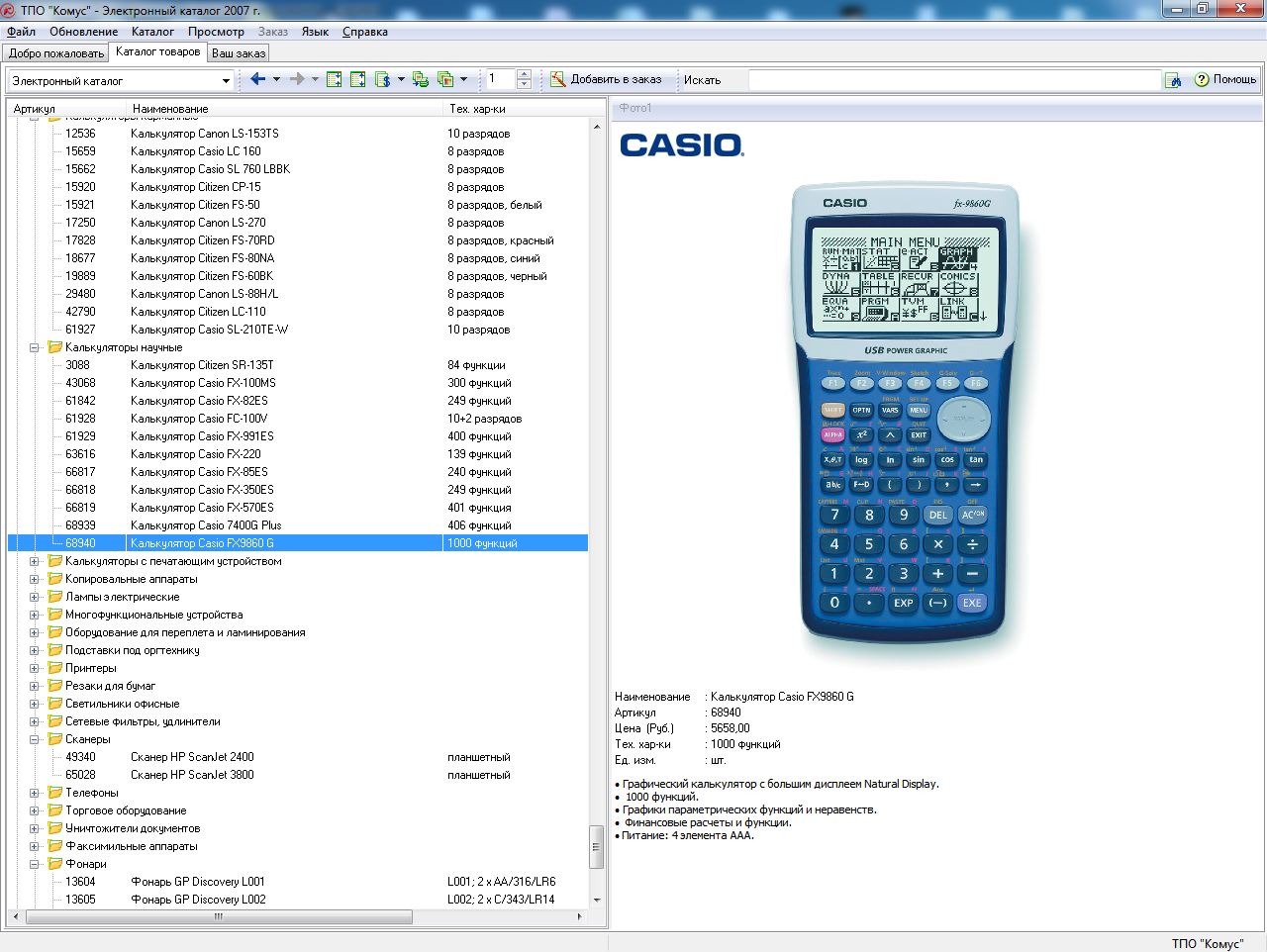Sort by the Артикул column header

(x=69, y=109)
